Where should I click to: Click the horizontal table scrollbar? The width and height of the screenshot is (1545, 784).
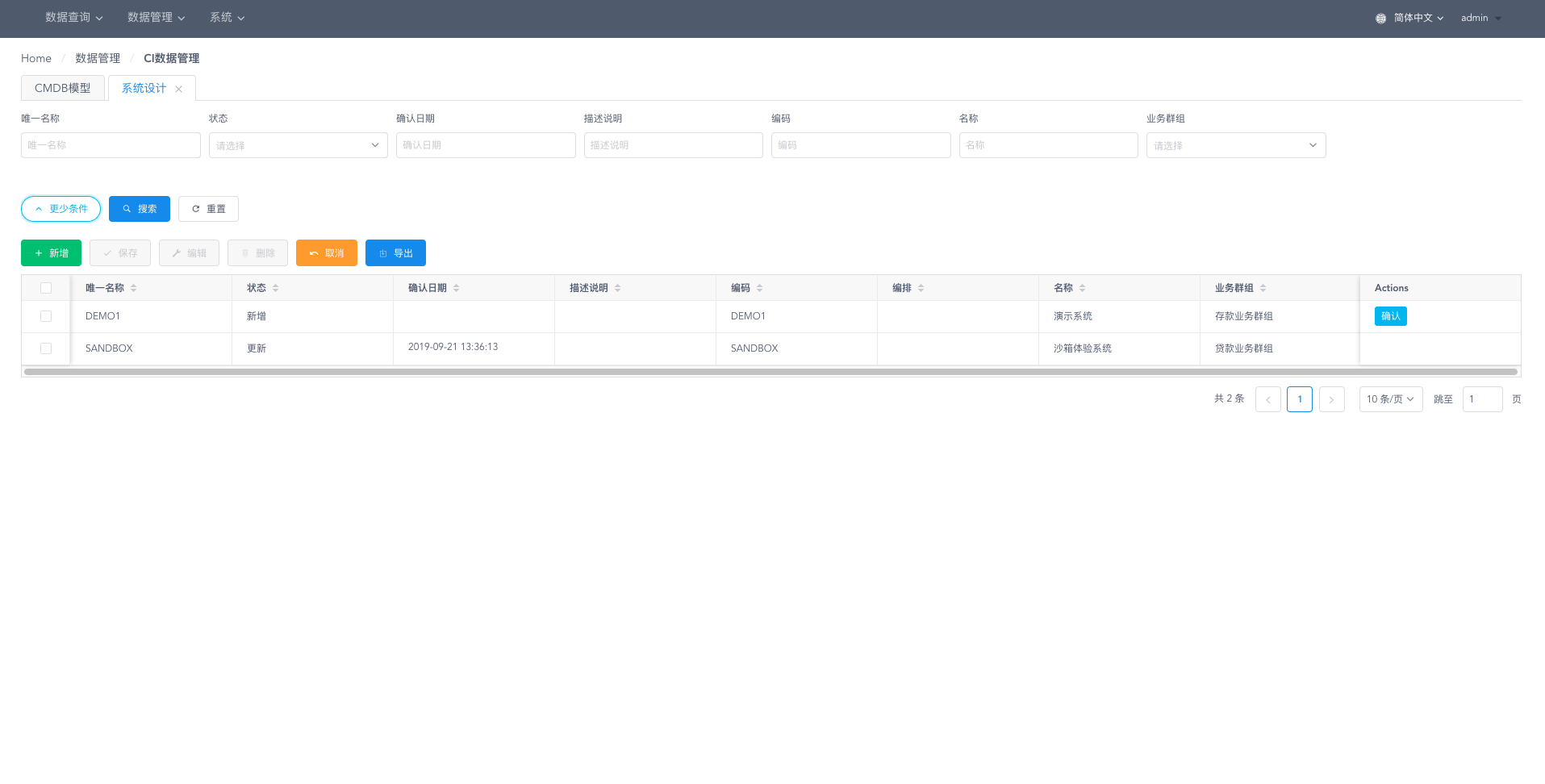pyautogui.click(x=771, y=372)
